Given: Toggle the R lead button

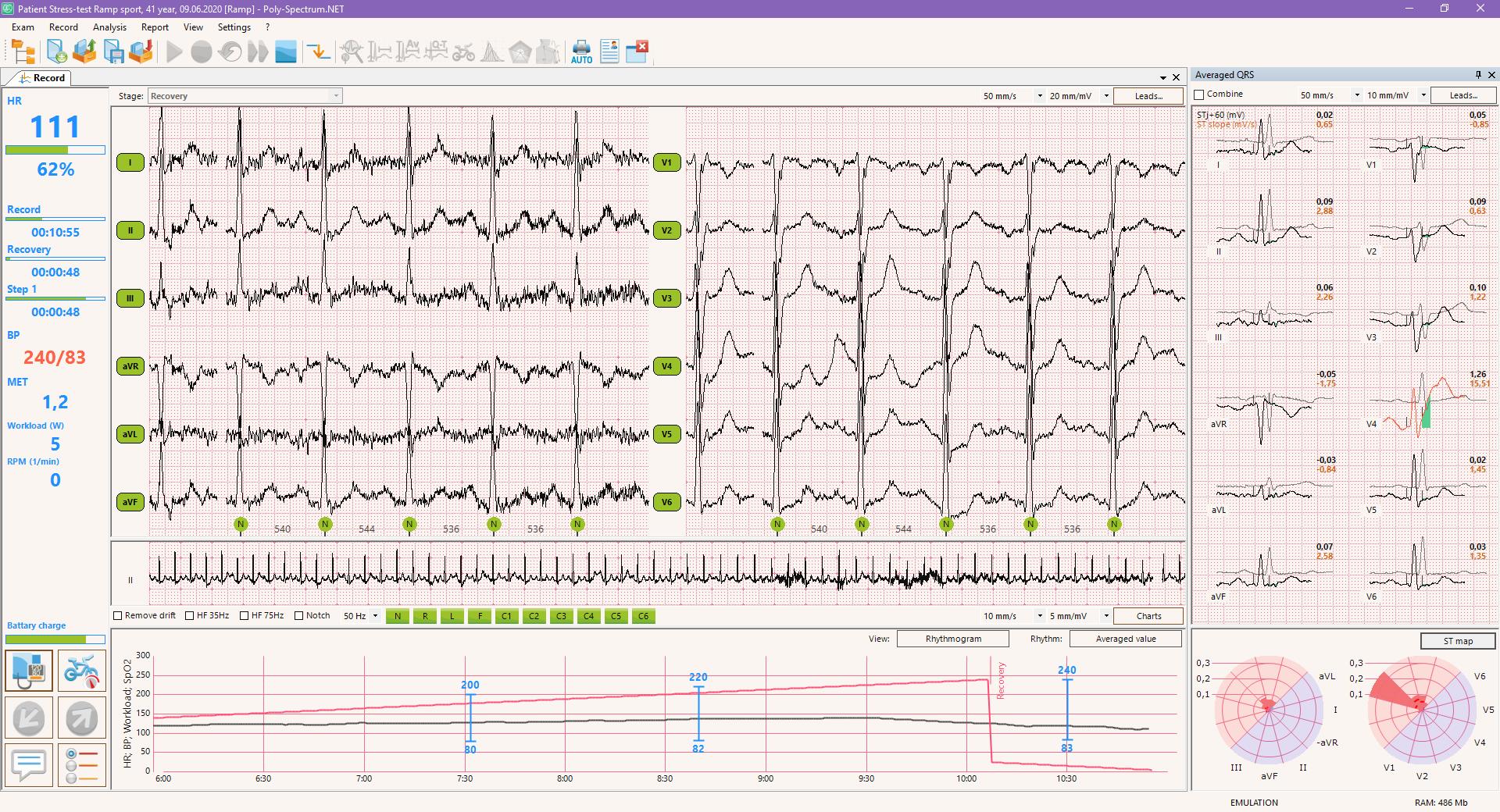Looking at the screenshot, I should [425, 616].
